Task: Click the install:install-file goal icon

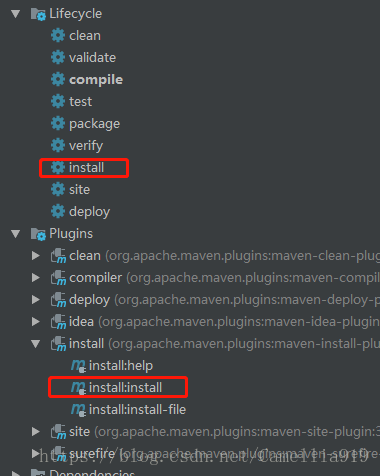Action: (x=78, y=410)
